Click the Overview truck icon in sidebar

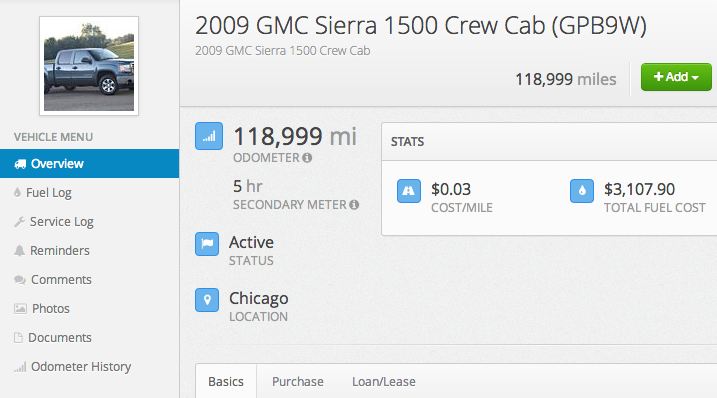click(20, 164)
